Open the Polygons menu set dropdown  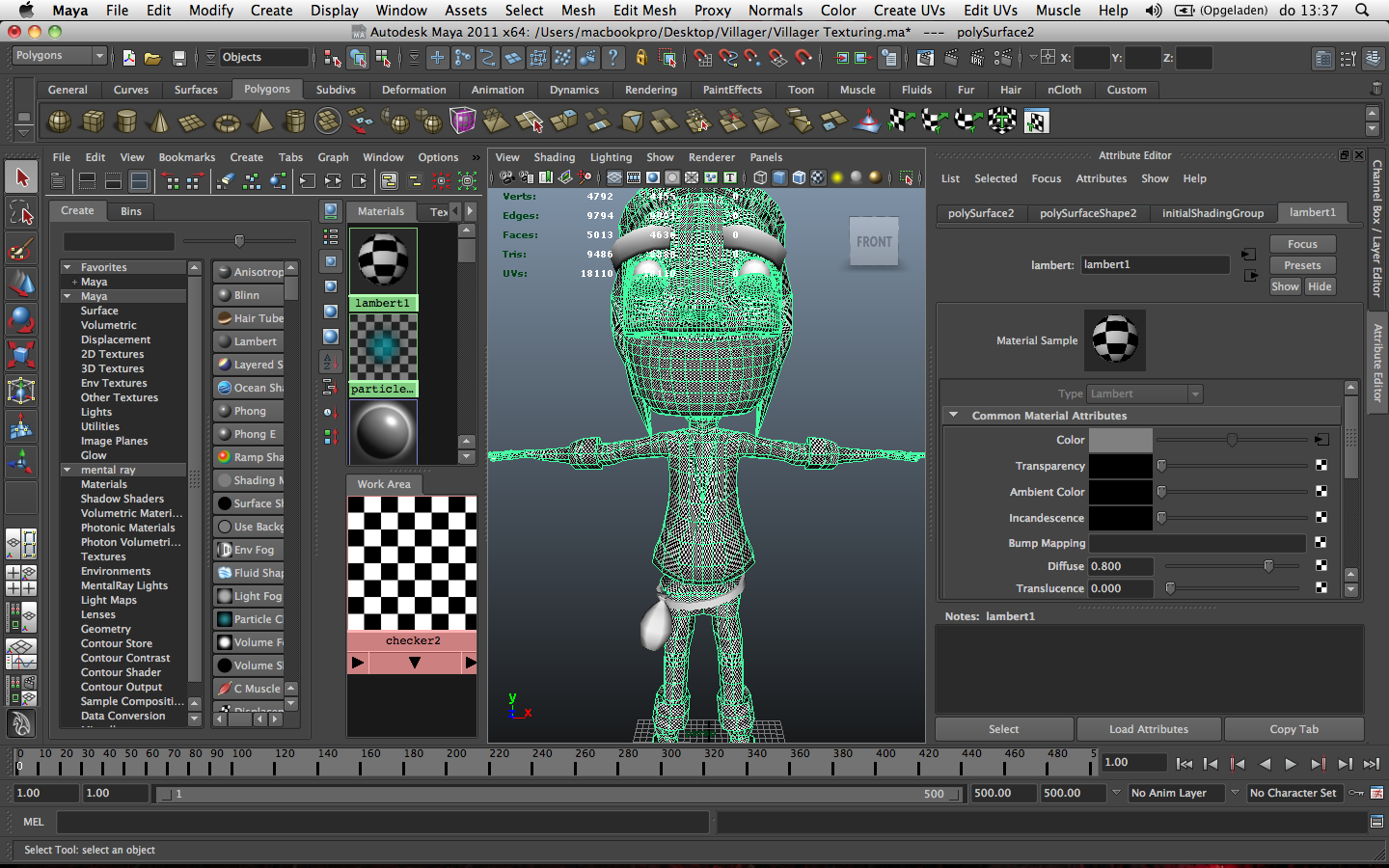coord(59,56)
